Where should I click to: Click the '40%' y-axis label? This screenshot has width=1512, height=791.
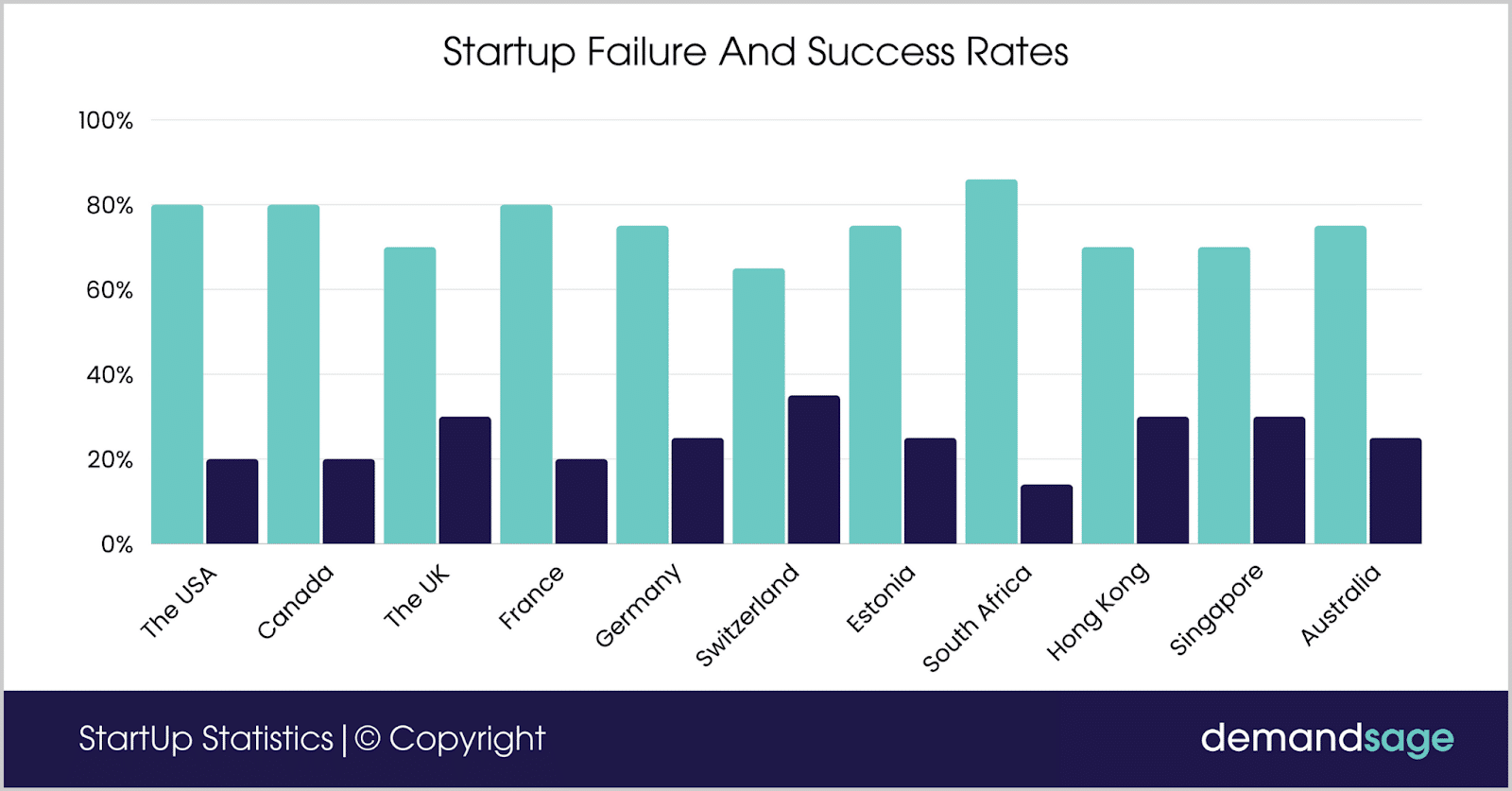(110, 375)
